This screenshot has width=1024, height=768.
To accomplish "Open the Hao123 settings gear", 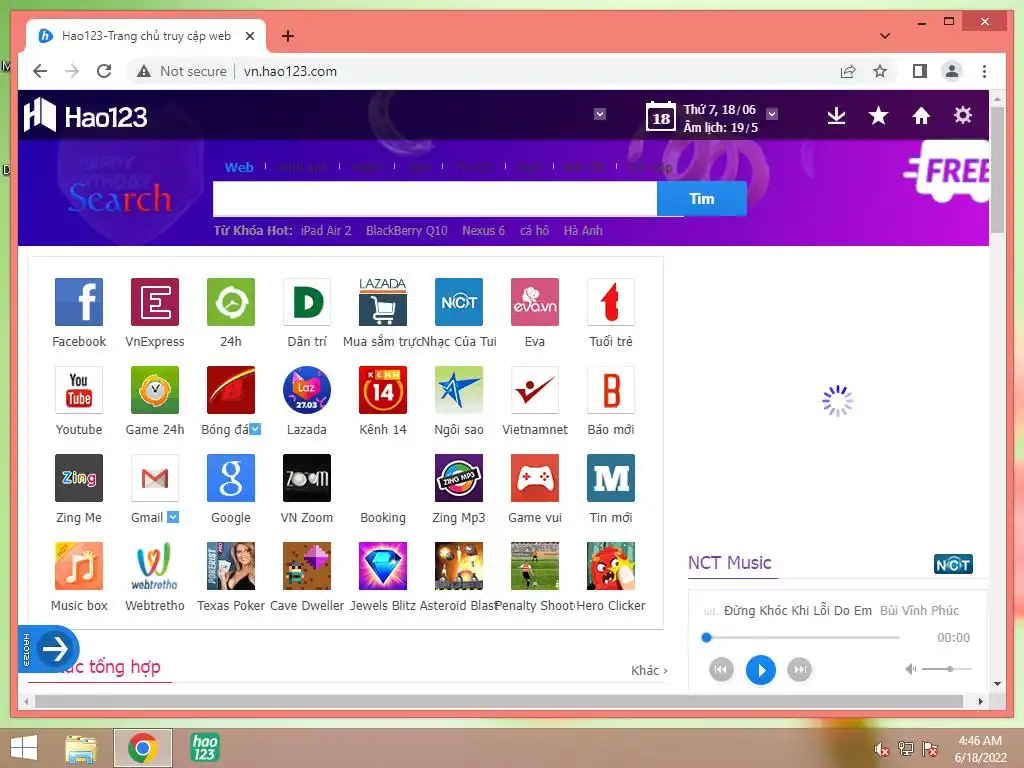I will (963, 116).
